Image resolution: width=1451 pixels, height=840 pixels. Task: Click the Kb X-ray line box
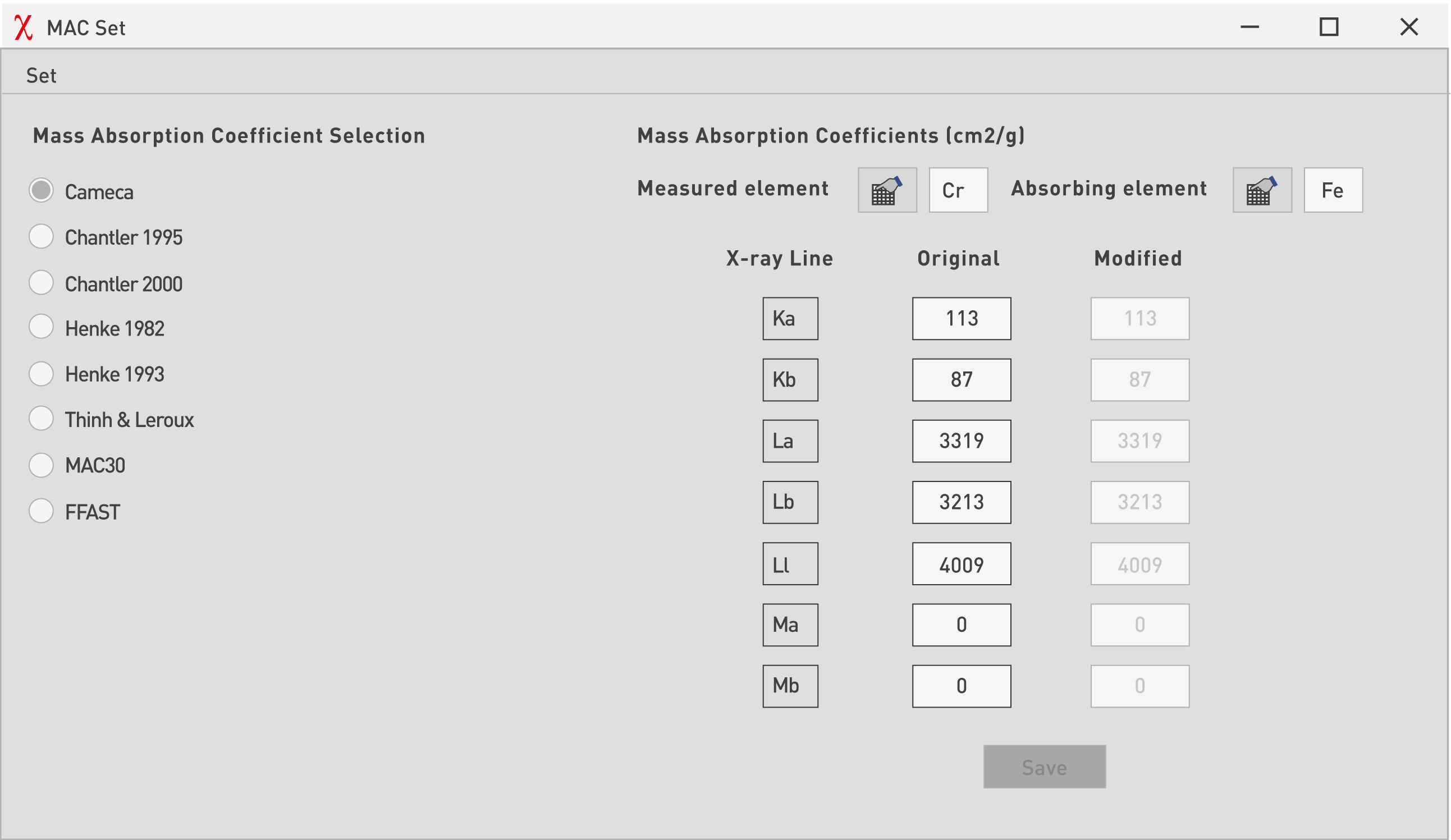tap(790, 380)
